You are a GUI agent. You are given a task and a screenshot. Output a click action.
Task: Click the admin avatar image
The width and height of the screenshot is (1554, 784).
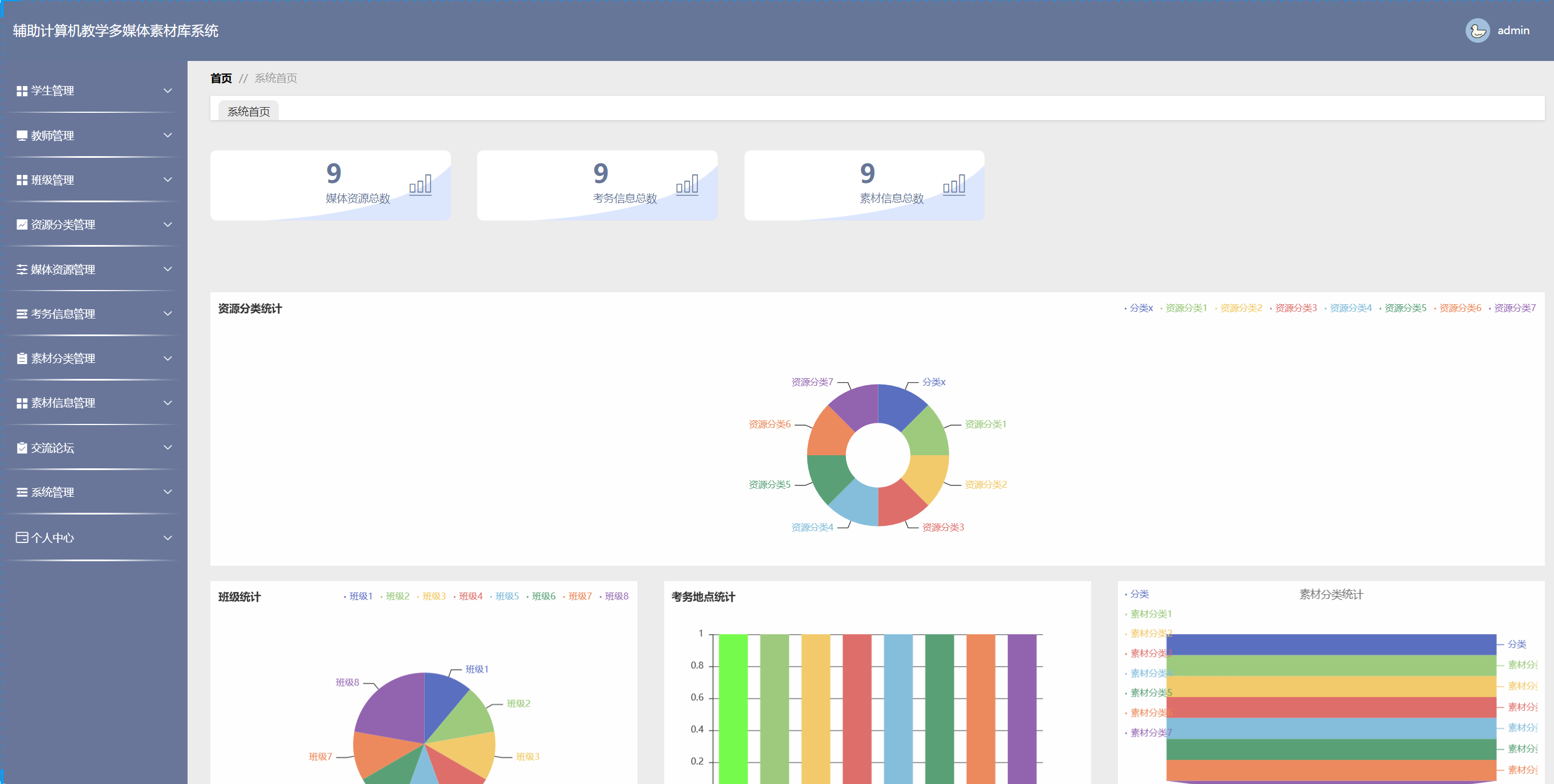click(x=1478, y=31)
